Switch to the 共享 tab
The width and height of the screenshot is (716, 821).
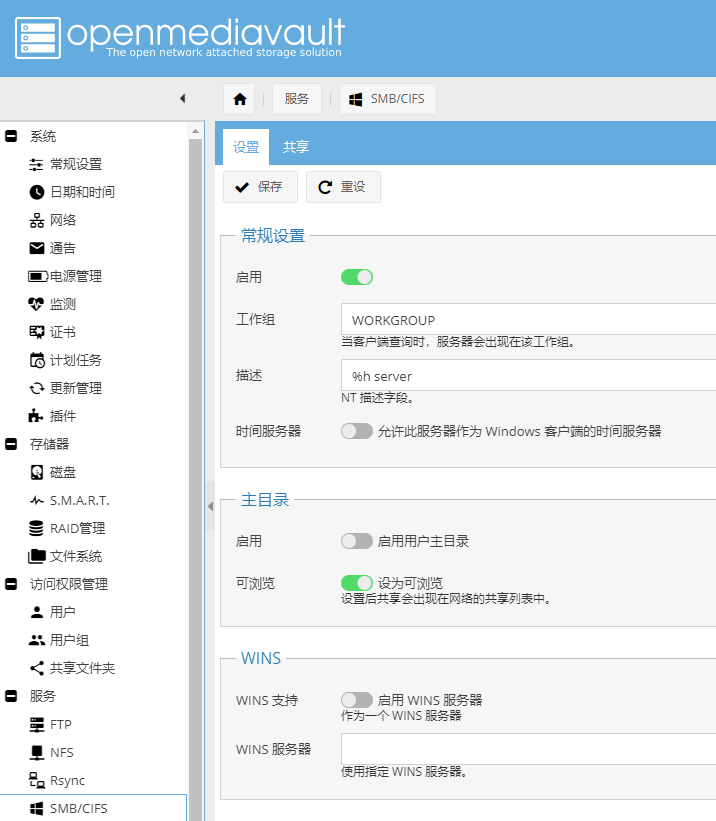point(296,147)
